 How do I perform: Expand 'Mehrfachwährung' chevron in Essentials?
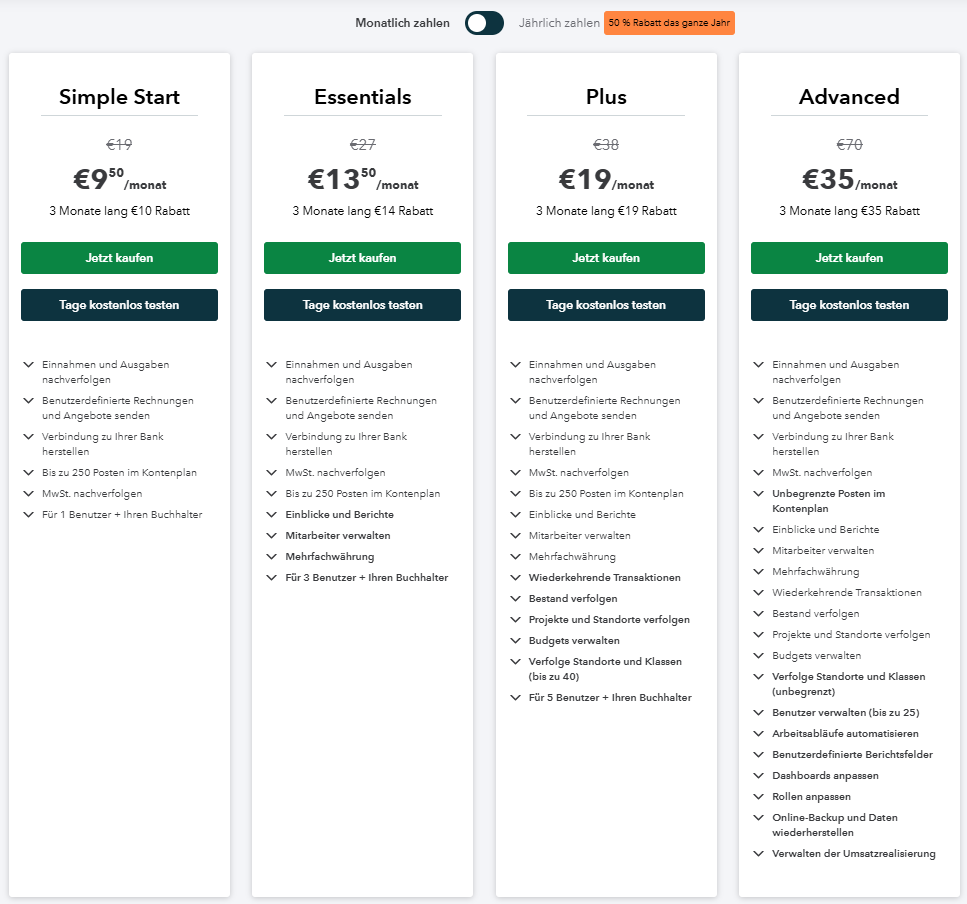pyautogui.click(x=271, y=556)
